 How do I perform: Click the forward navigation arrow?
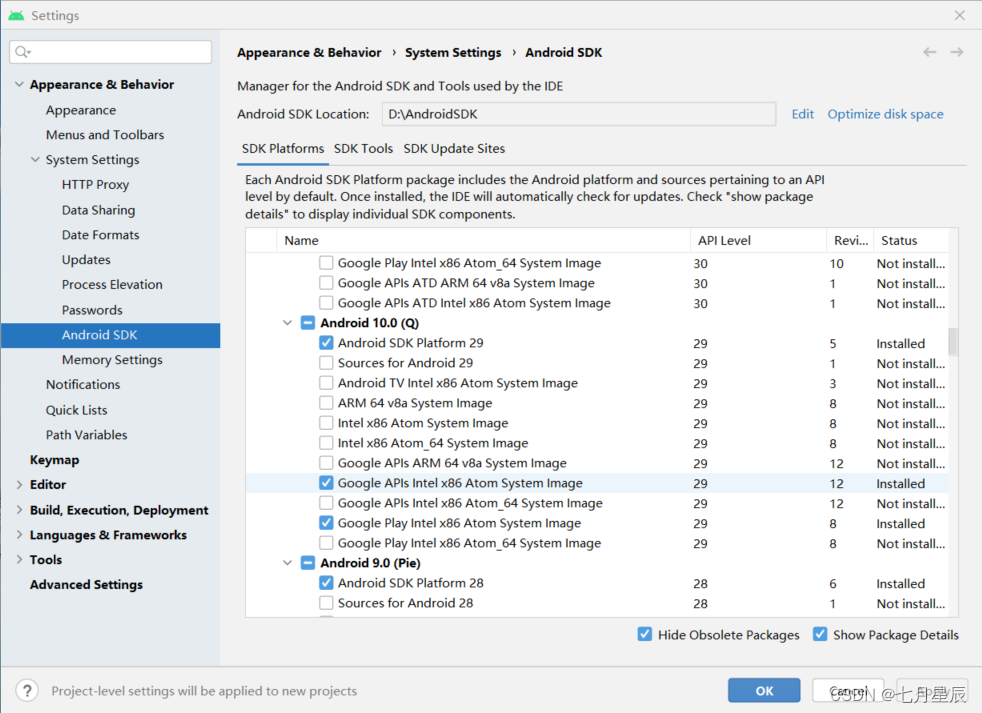point(957,52)
